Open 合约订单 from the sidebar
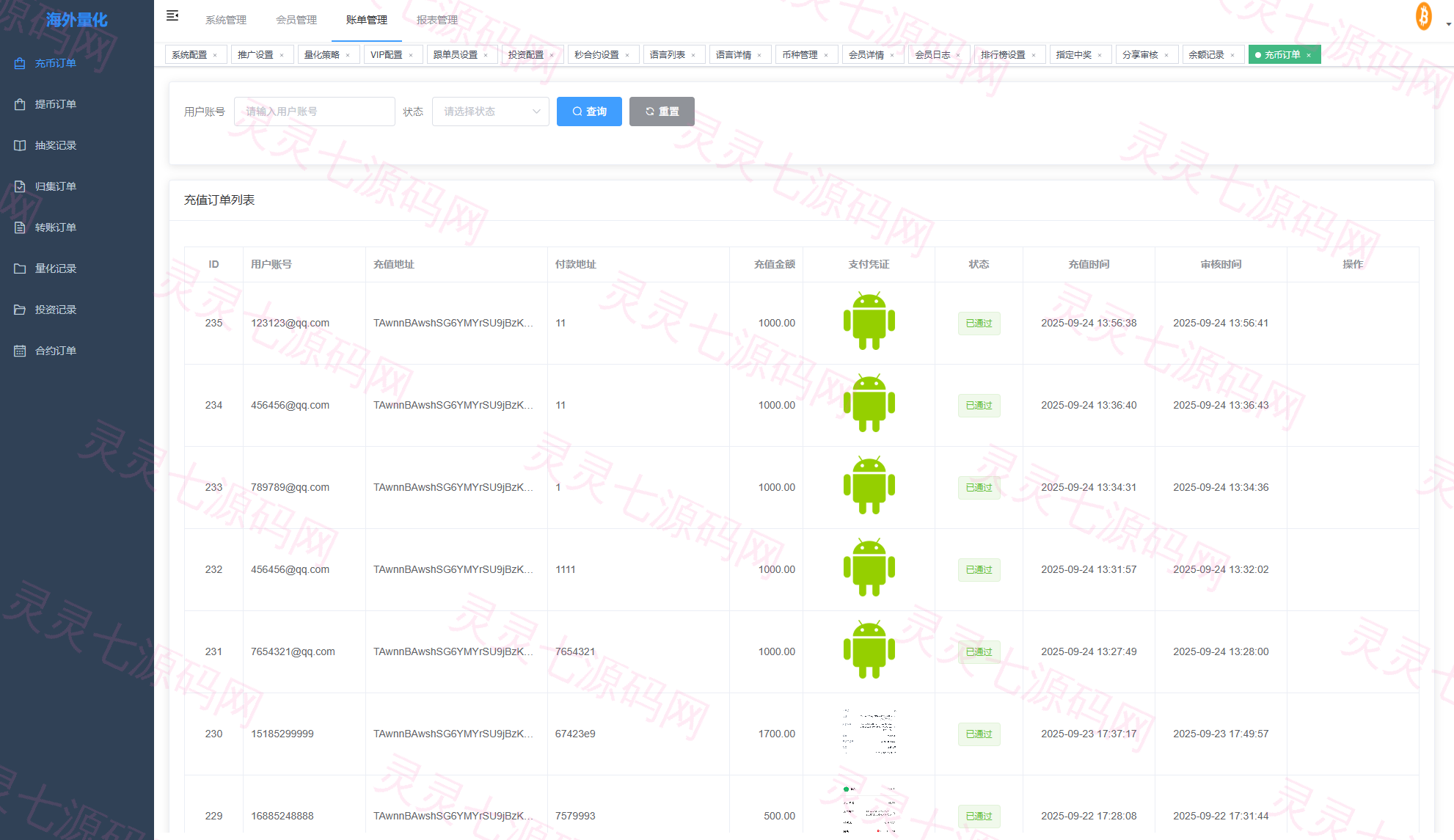 56,351
